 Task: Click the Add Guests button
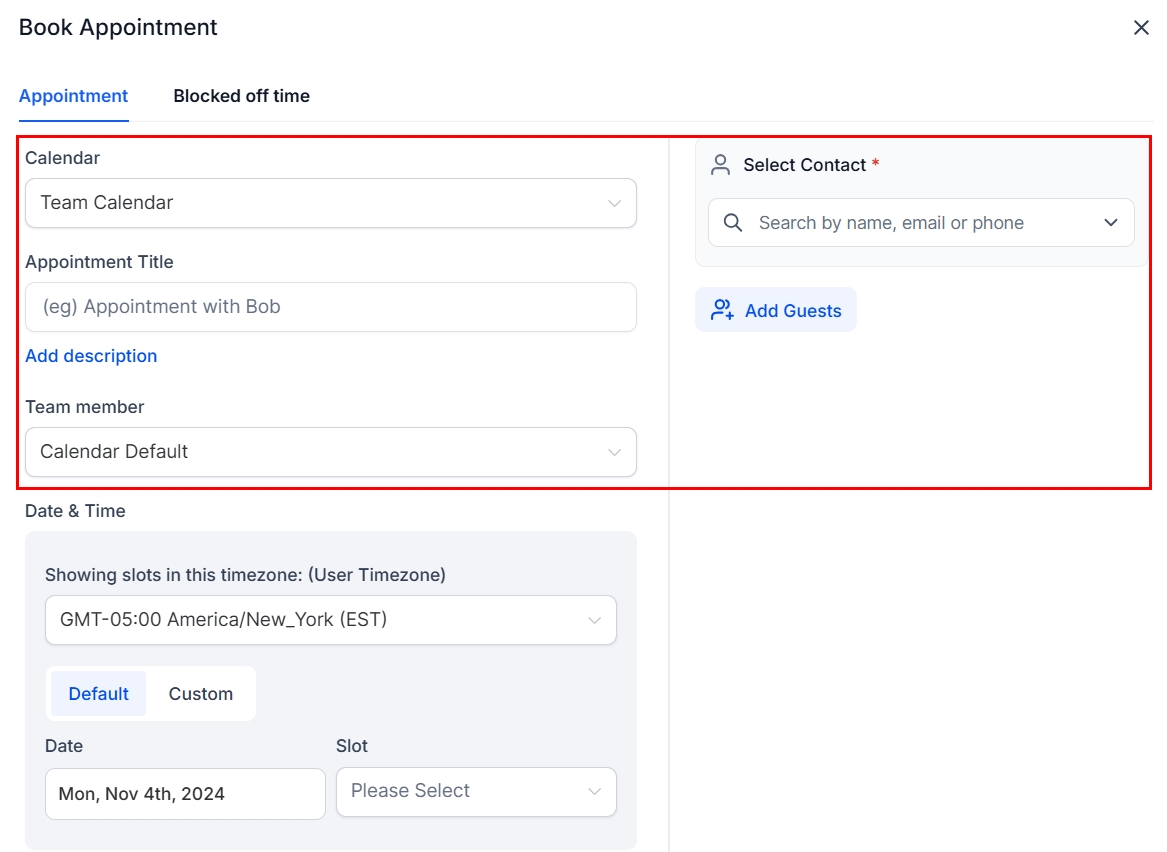coord(776,311)
